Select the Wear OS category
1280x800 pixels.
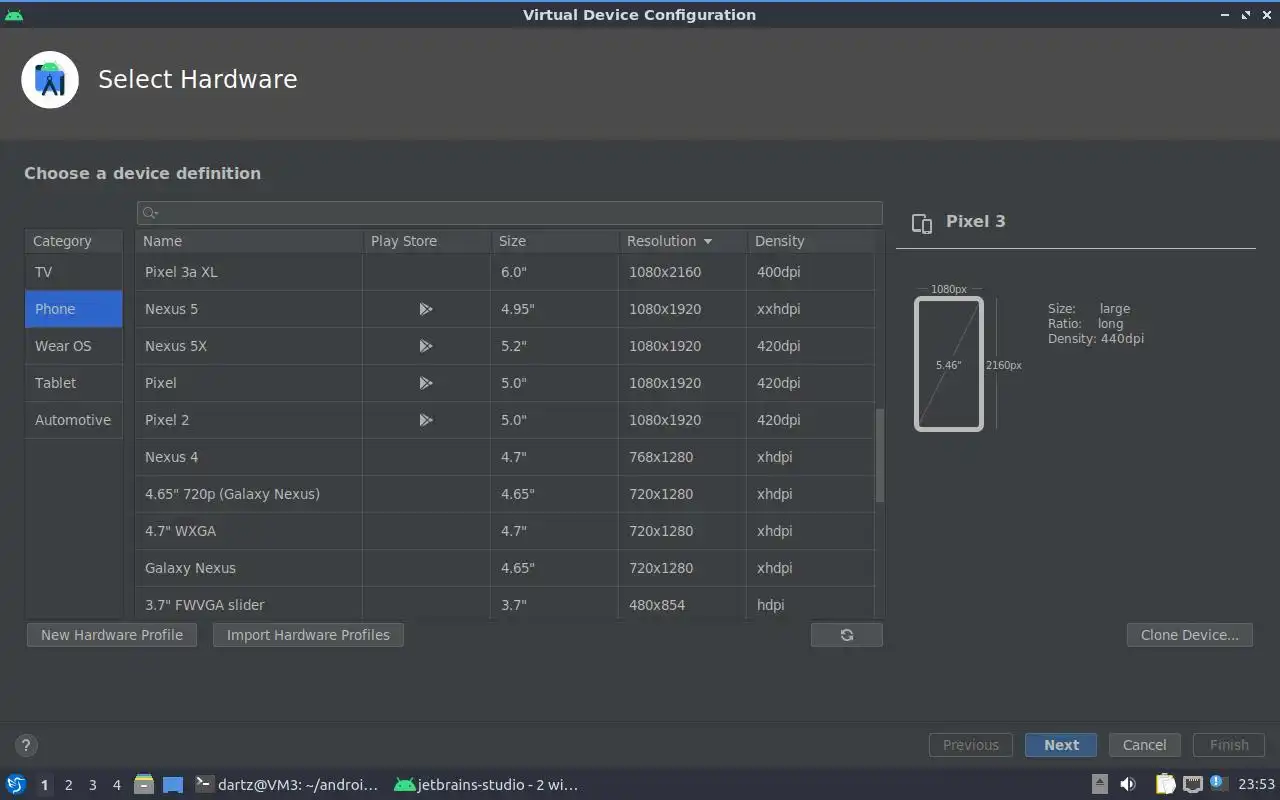coord(74,346)
